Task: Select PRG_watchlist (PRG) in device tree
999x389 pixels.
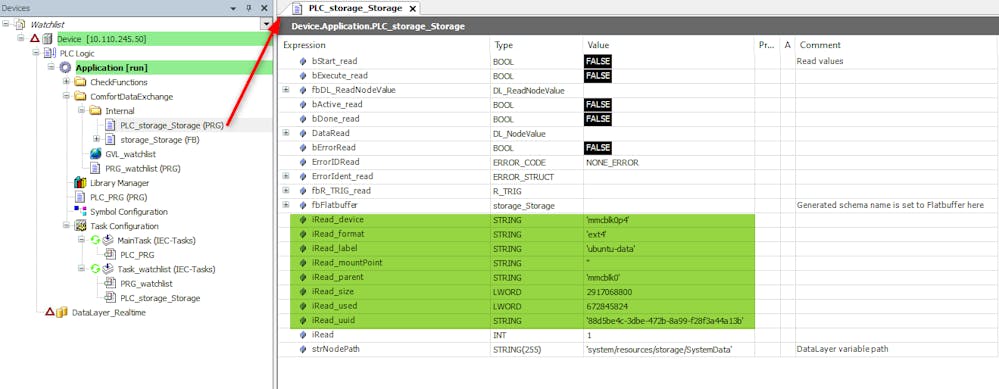Action: point(143,169)
